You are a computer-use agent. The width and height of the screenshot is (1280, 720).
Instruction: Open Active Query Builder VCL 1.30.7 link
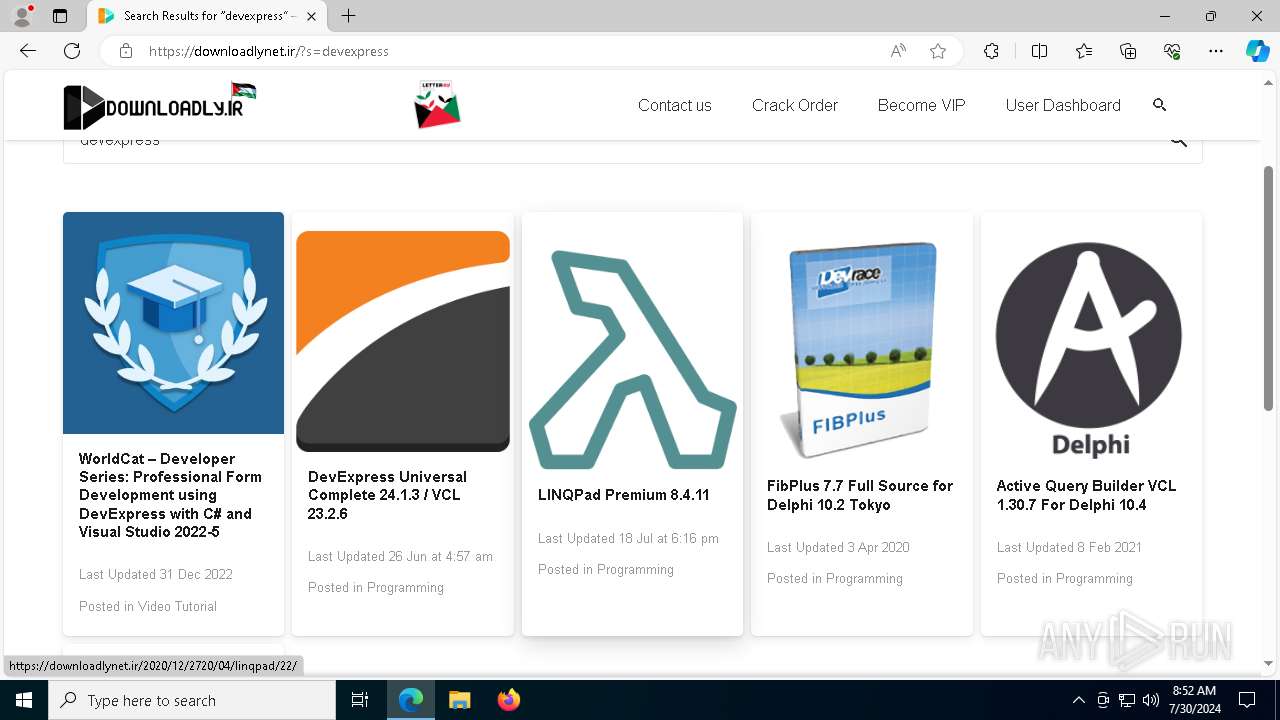click(x=1086, y=495)
